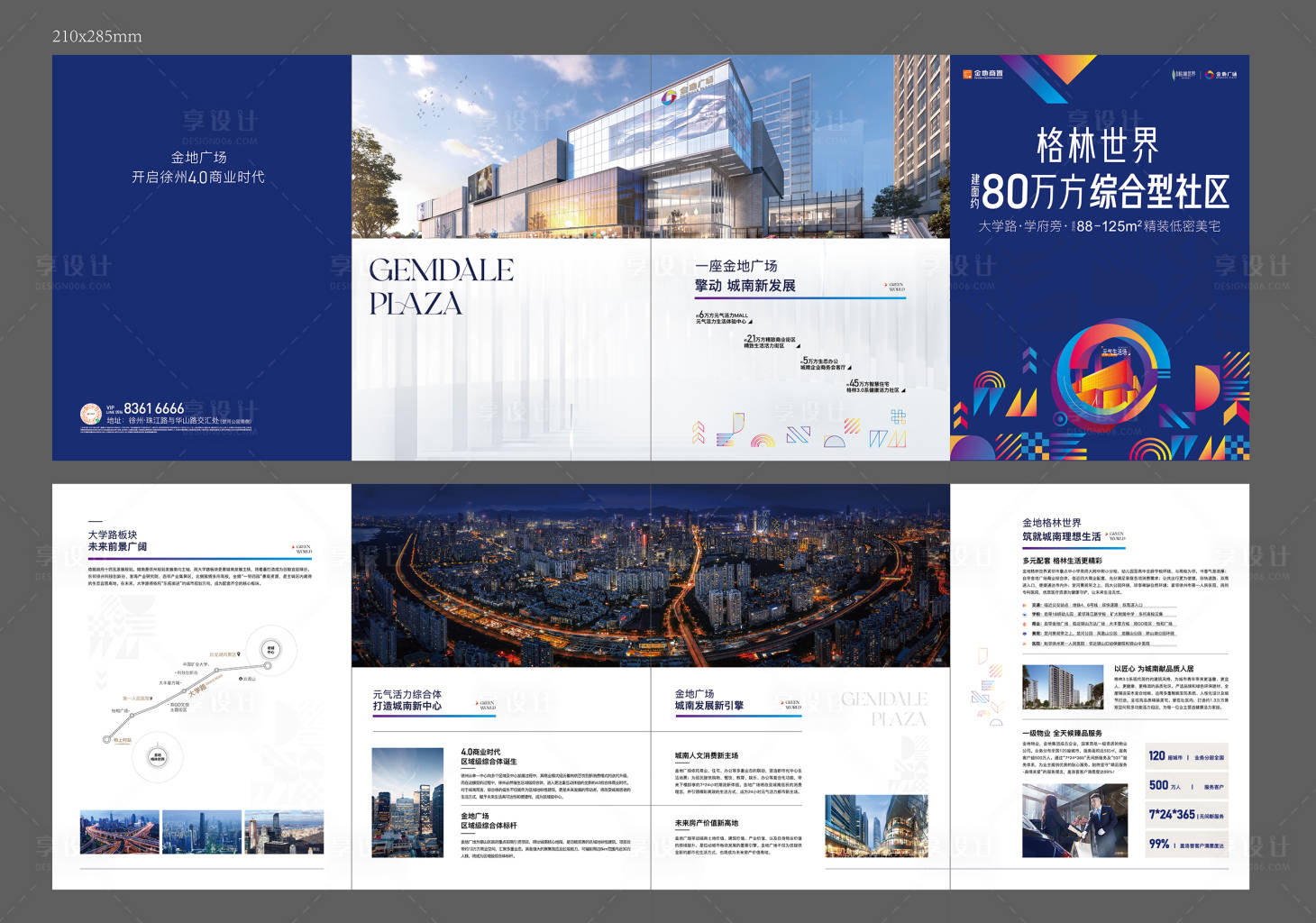
Task: Click the 金地商置 orange logo on blue cover
Action: [x=983, y=74]
